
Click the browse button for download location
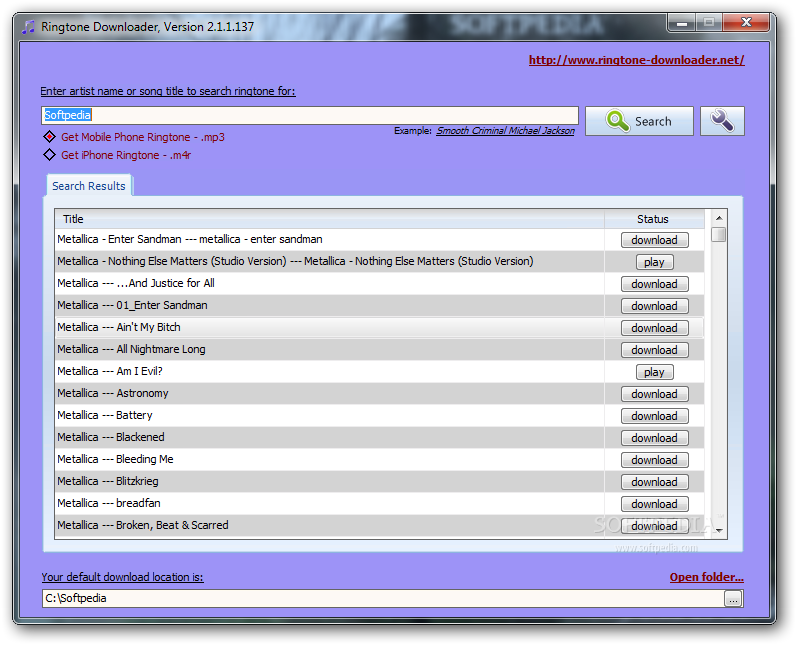[x=733, y=599]
